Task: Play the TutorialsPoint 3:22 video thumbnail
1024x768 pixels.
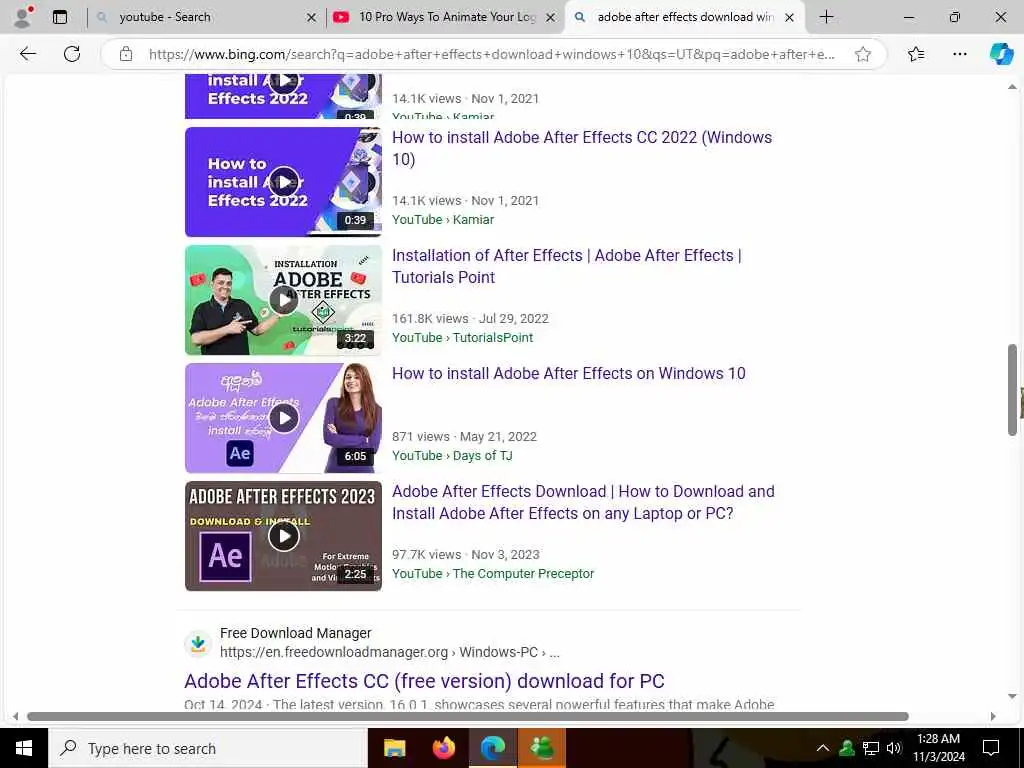Action: pyautogui.click(x=283, y=300)
